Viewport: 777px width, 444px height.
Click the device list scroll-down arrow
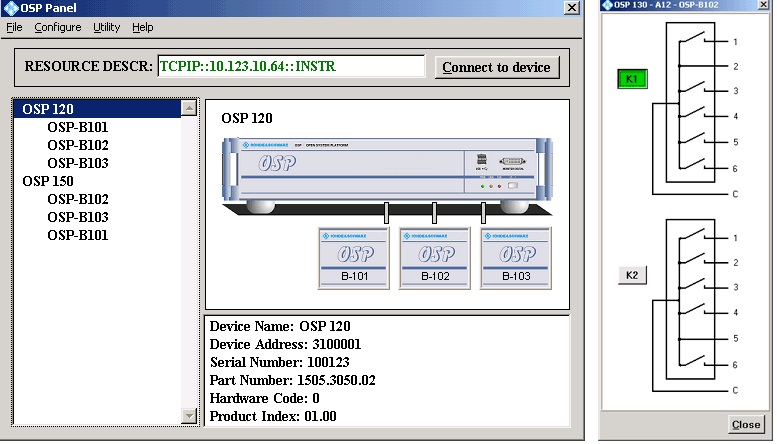189,416
